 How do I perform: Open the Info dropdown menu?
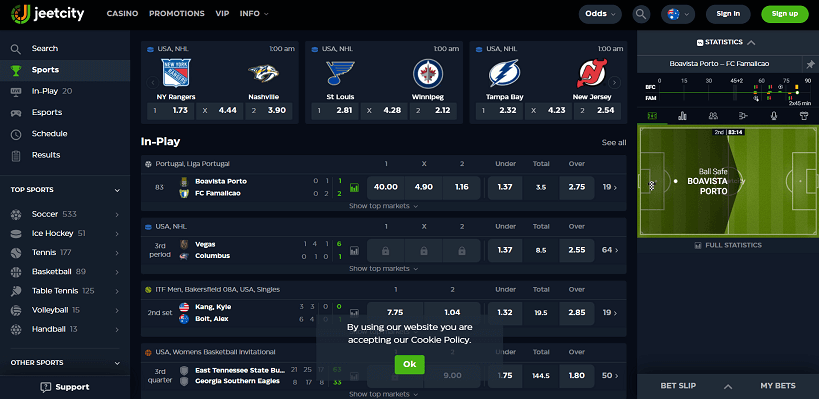coord(254,14)
